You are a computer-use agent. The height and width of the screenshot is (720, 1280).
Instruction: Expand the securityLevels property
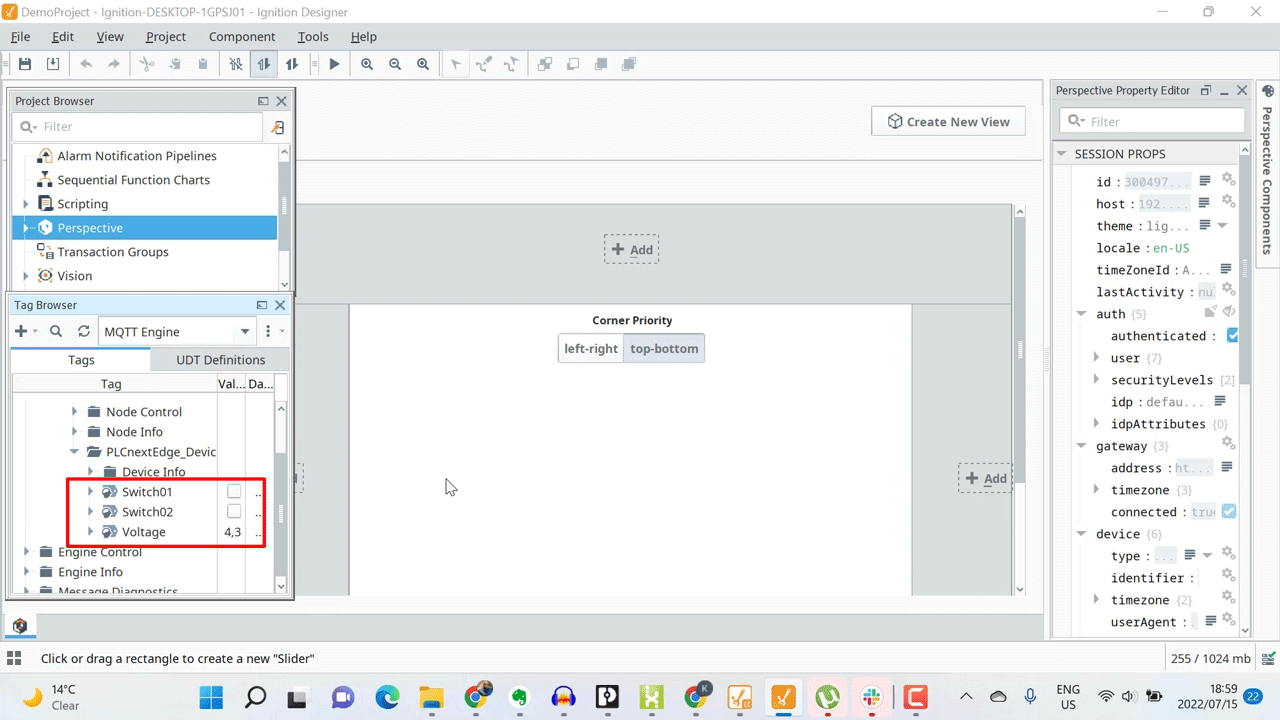click(x=1097, y=380)
